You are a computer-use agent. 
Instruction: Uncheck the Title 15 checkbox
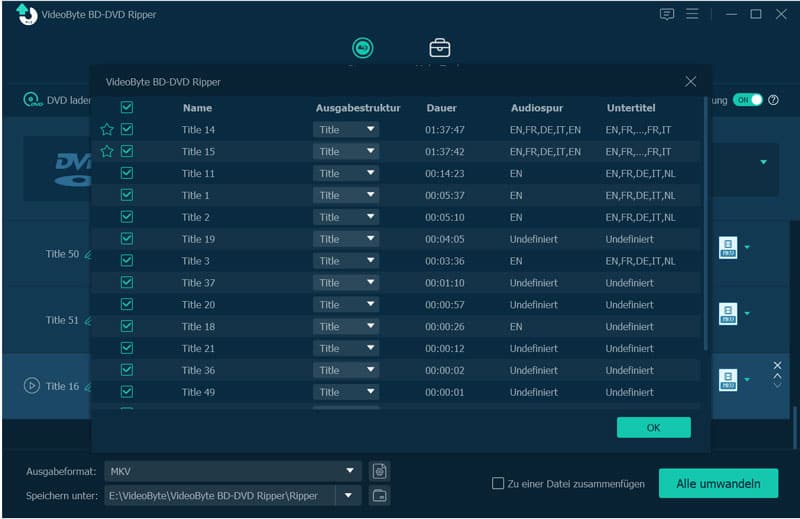pos(127,151)
